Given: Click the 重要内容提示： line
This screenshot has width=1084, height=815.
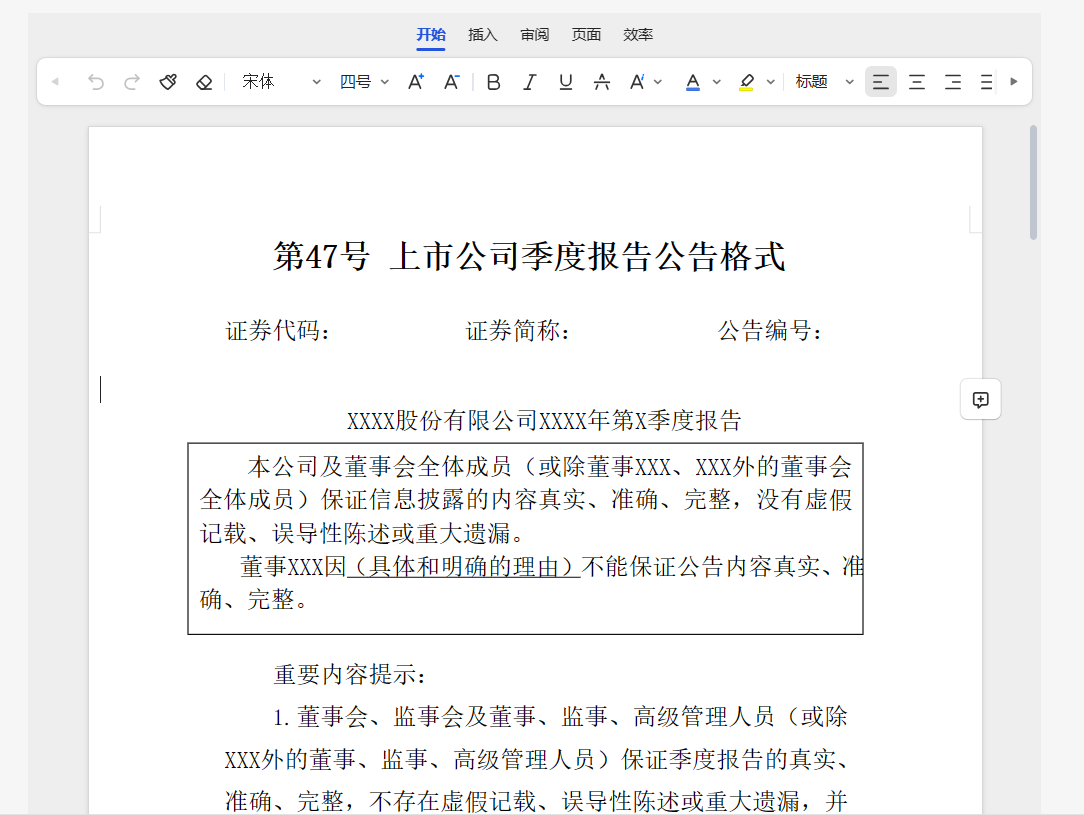Looking at the screenshot, I should (x=350, y=675).
